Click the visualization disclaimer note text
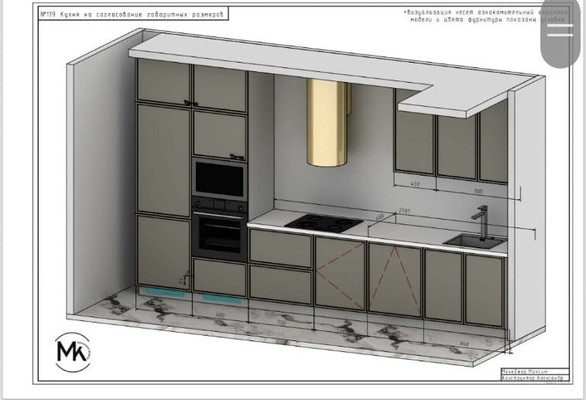The width and height of the screenshot is (586, 400). (486, 16)
